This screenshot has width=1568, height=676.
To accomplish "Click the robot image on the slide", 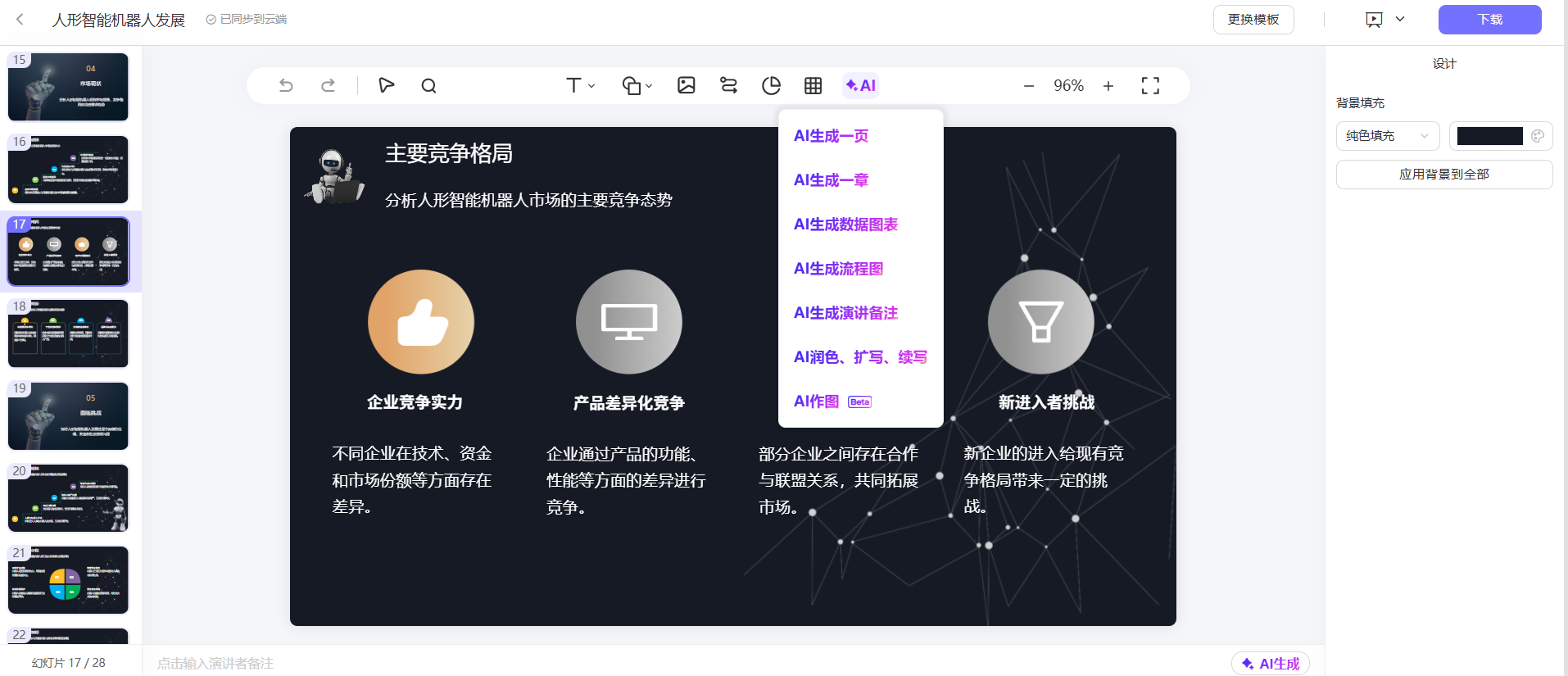I will click(335, 176).
